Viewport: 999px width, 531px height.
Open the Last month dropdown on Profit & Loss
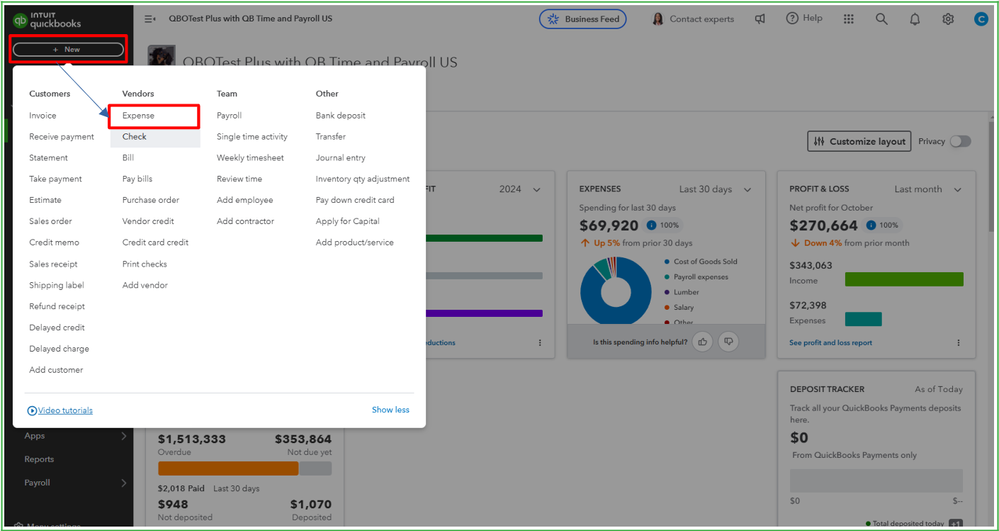tap(928, 189)
